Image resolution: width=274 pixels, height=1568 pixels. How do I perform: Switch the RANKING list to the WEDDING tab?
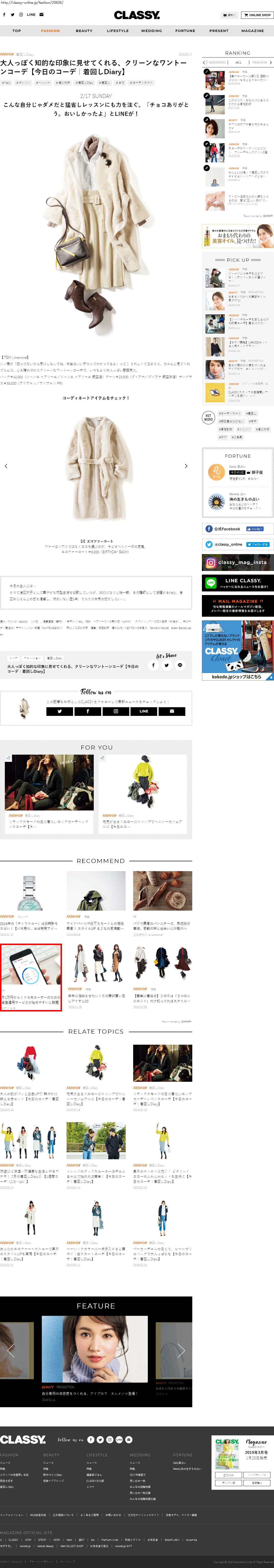(217, 62)
